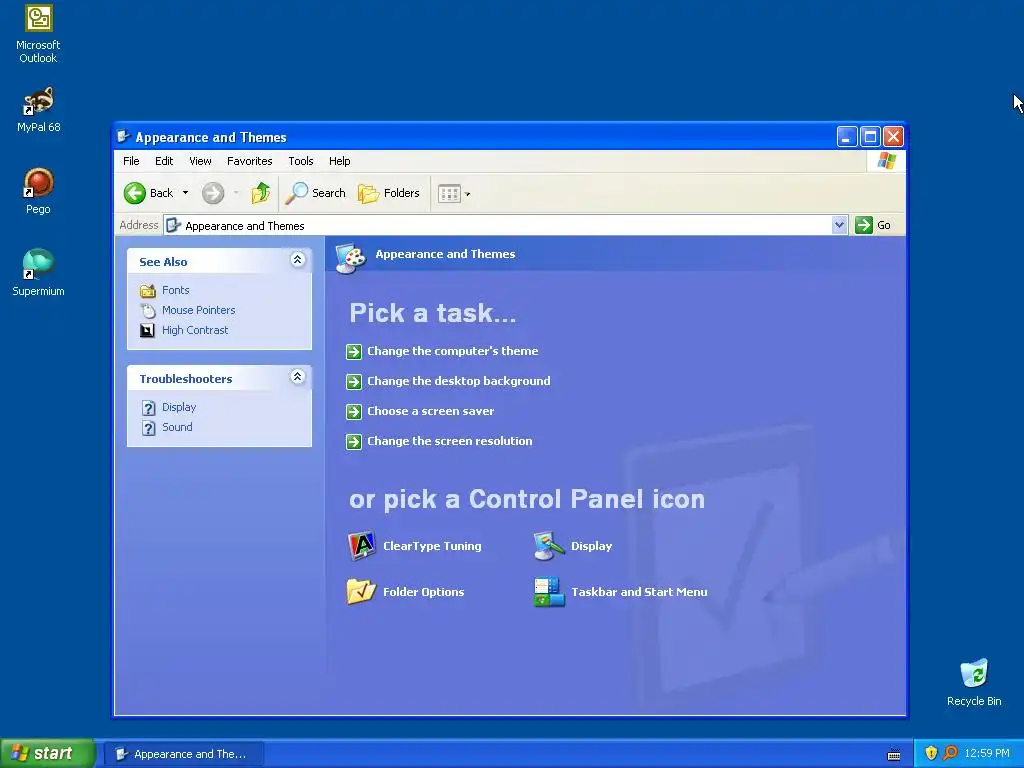Open the Tools menu
Image resolution: width=1024 pixels, height=768 pixels.
tap(301, 161)
